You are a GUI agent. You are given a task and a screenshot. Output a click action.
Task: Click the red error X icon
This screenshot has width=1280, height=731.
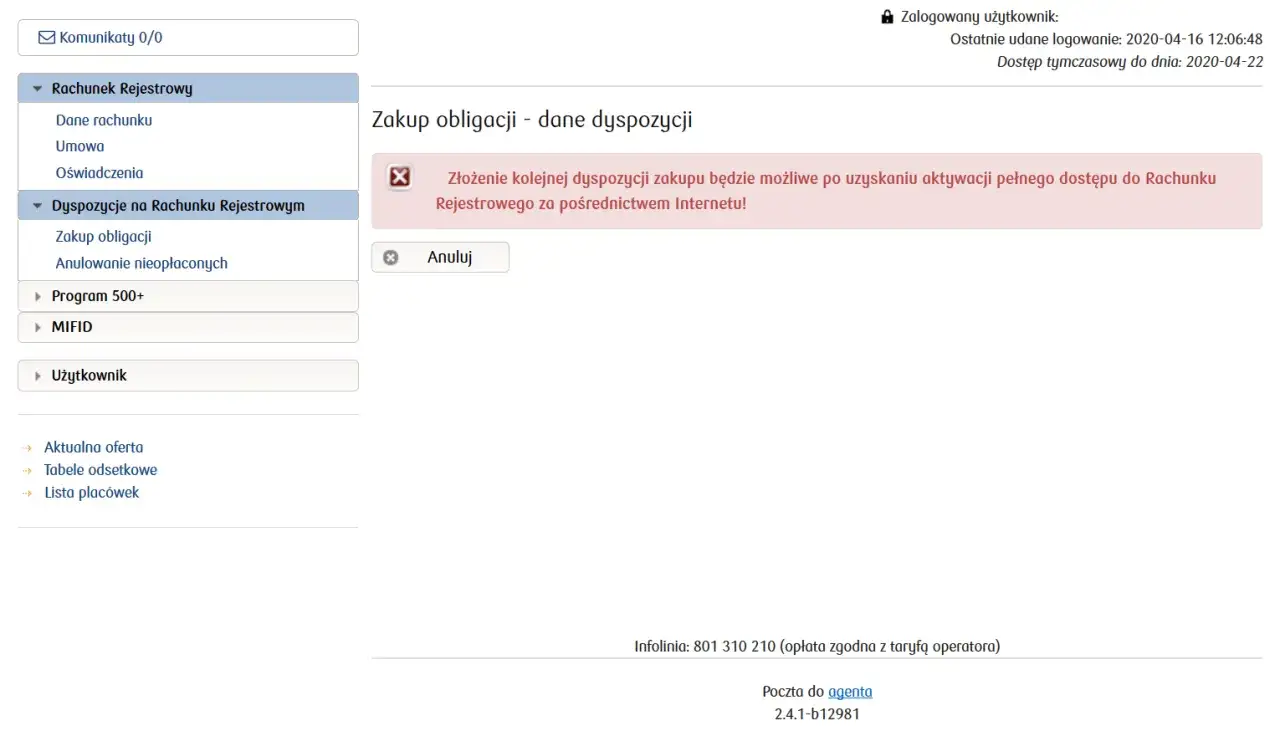click(x=400, y=177)
